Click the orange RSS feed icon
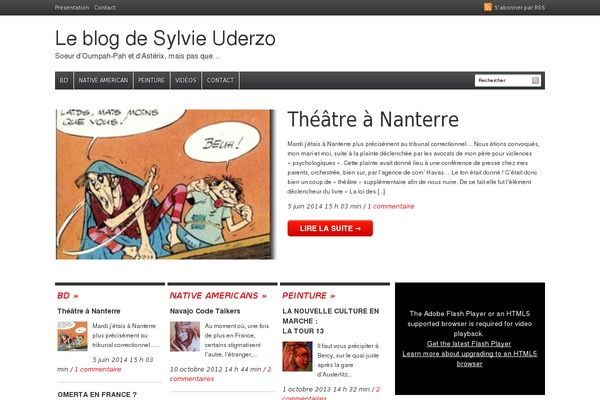The width and height of the screenshot is (600, 400). click(x=488, y=7)
